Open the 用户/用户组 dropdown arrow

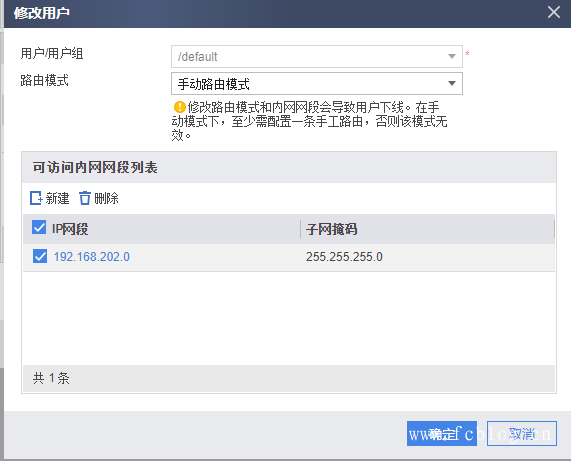[x=452, y=56]
